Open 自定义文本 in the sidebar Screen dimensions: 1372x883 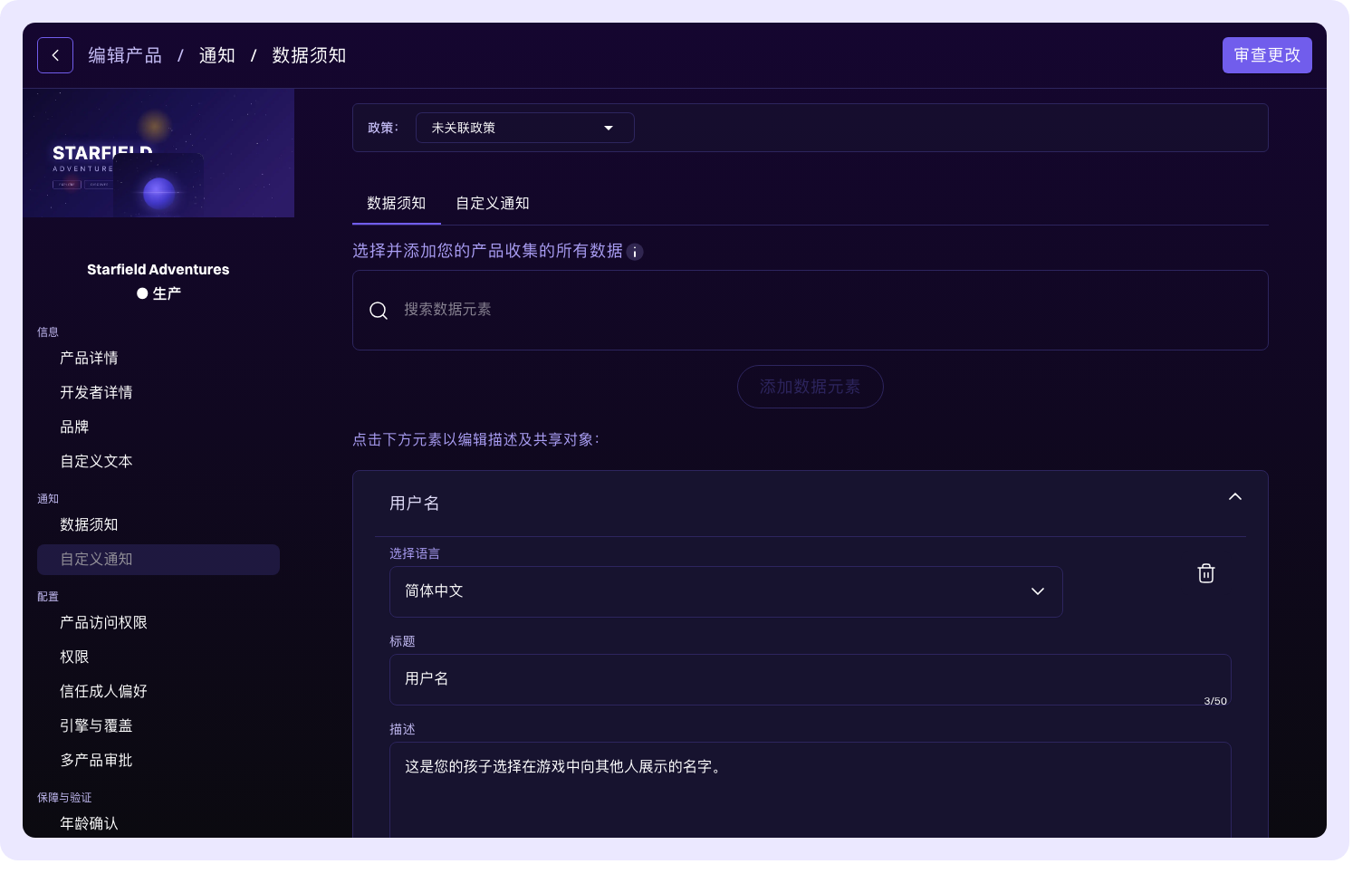[x=158, y=462]
